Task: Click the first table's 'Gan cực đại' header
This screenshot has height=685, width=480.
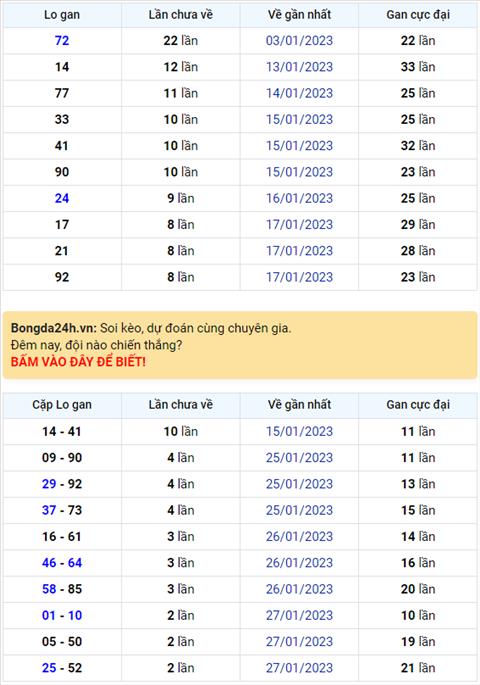Action: tap(418, 14)
